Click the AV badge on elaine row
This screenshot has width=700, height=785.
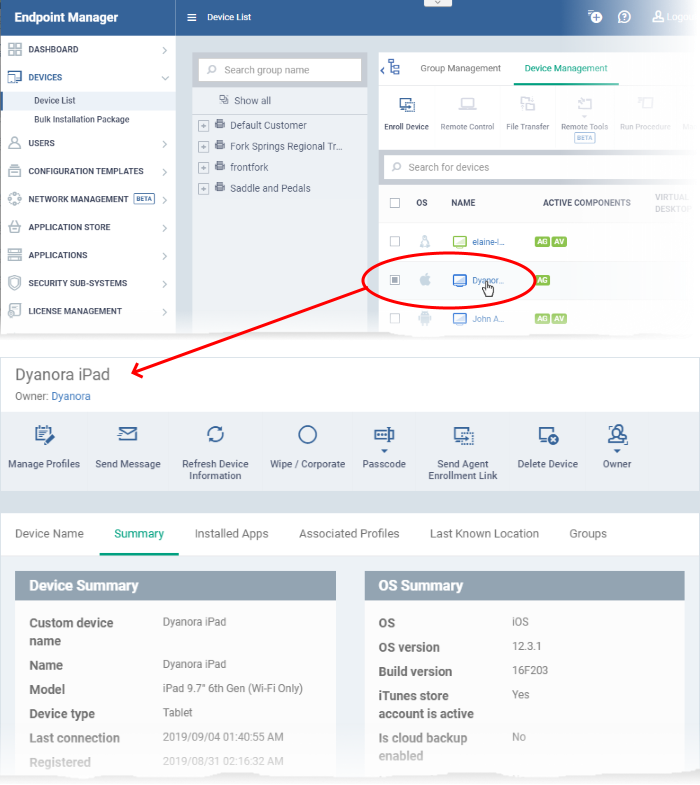click(559, 242)
